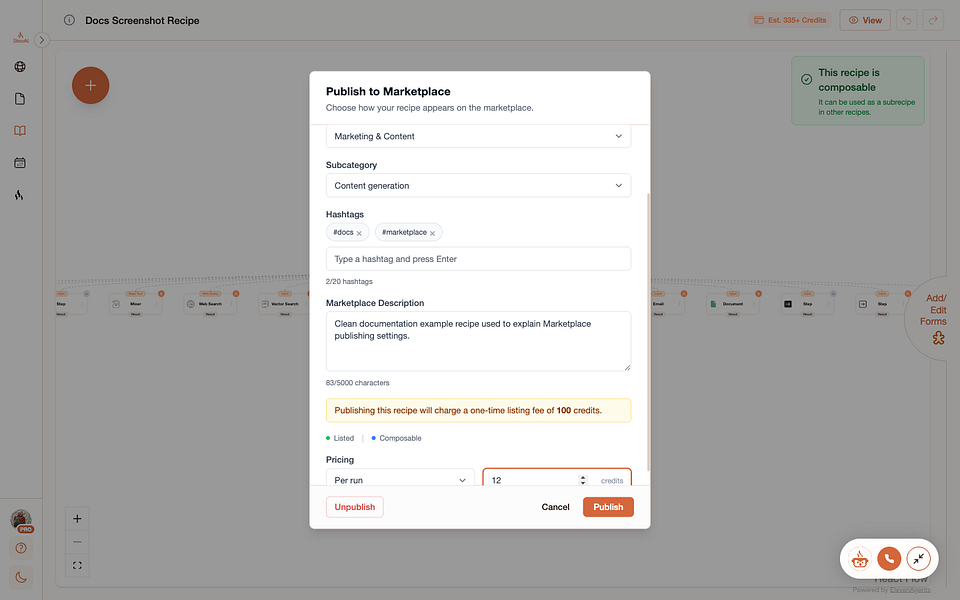The width and height of the screenshot is (960, 600).
Task: Open the calendar icon in sidebar
Action: click(x=20, y=163)
